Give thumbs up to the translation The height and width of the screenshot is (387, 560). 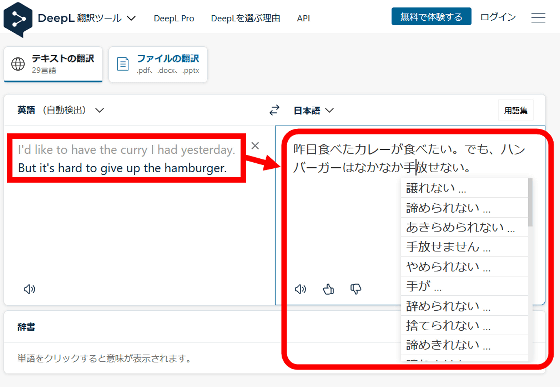pyautogui.click(x=328, y=289)
